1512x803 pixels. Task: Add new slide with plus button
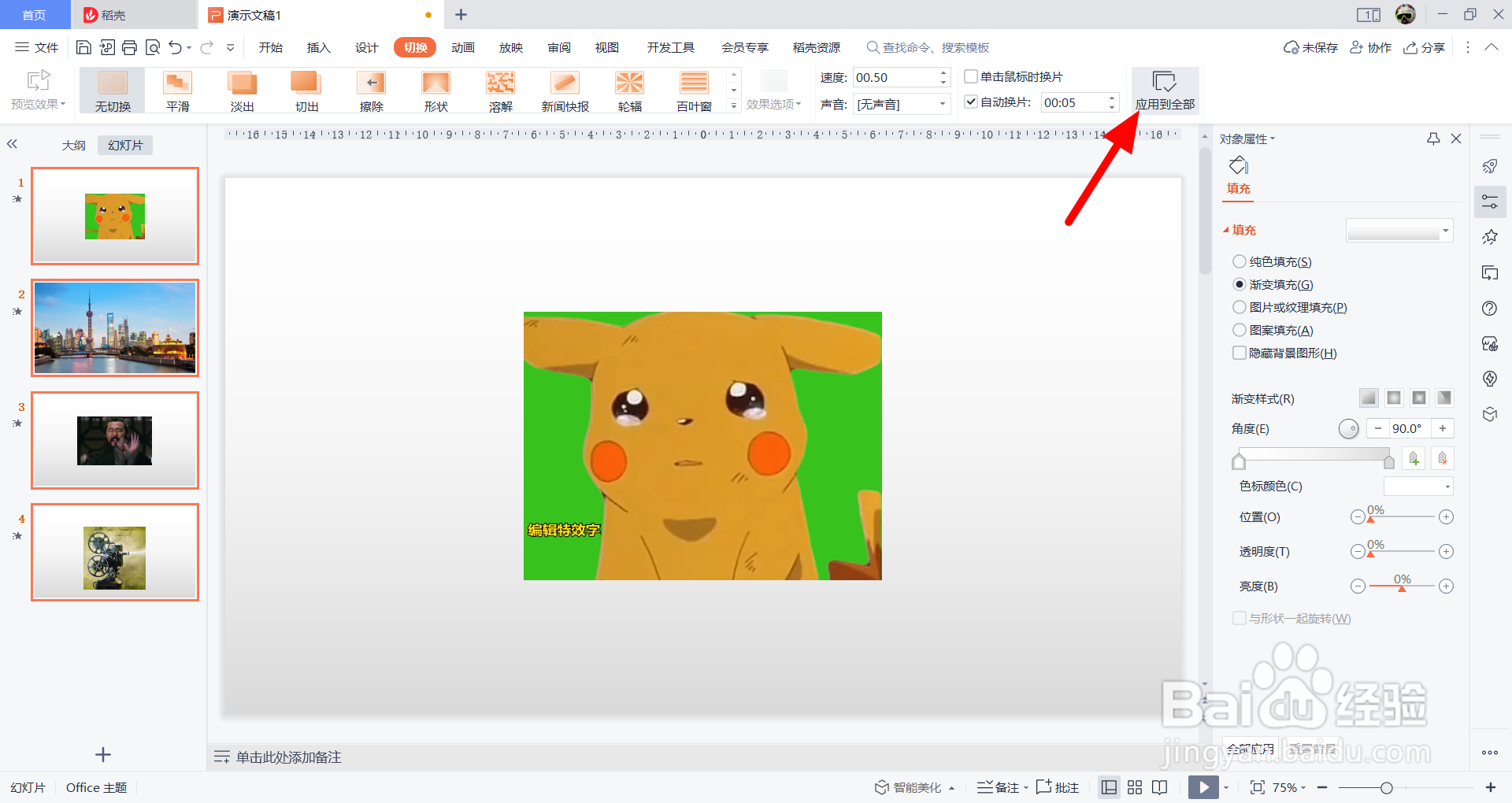pos(103,755)
